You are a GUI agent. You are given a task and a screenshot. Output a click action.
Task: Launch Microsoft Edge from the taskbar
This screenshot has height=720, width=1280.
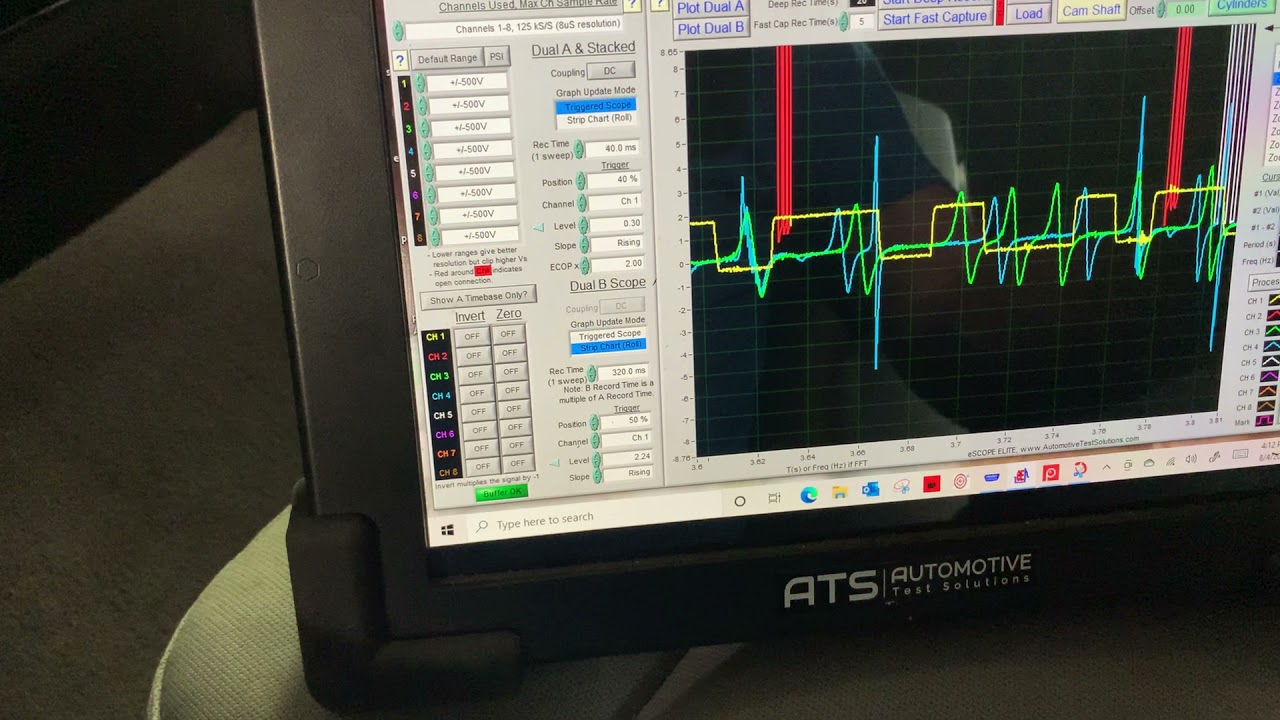[808, 495]
